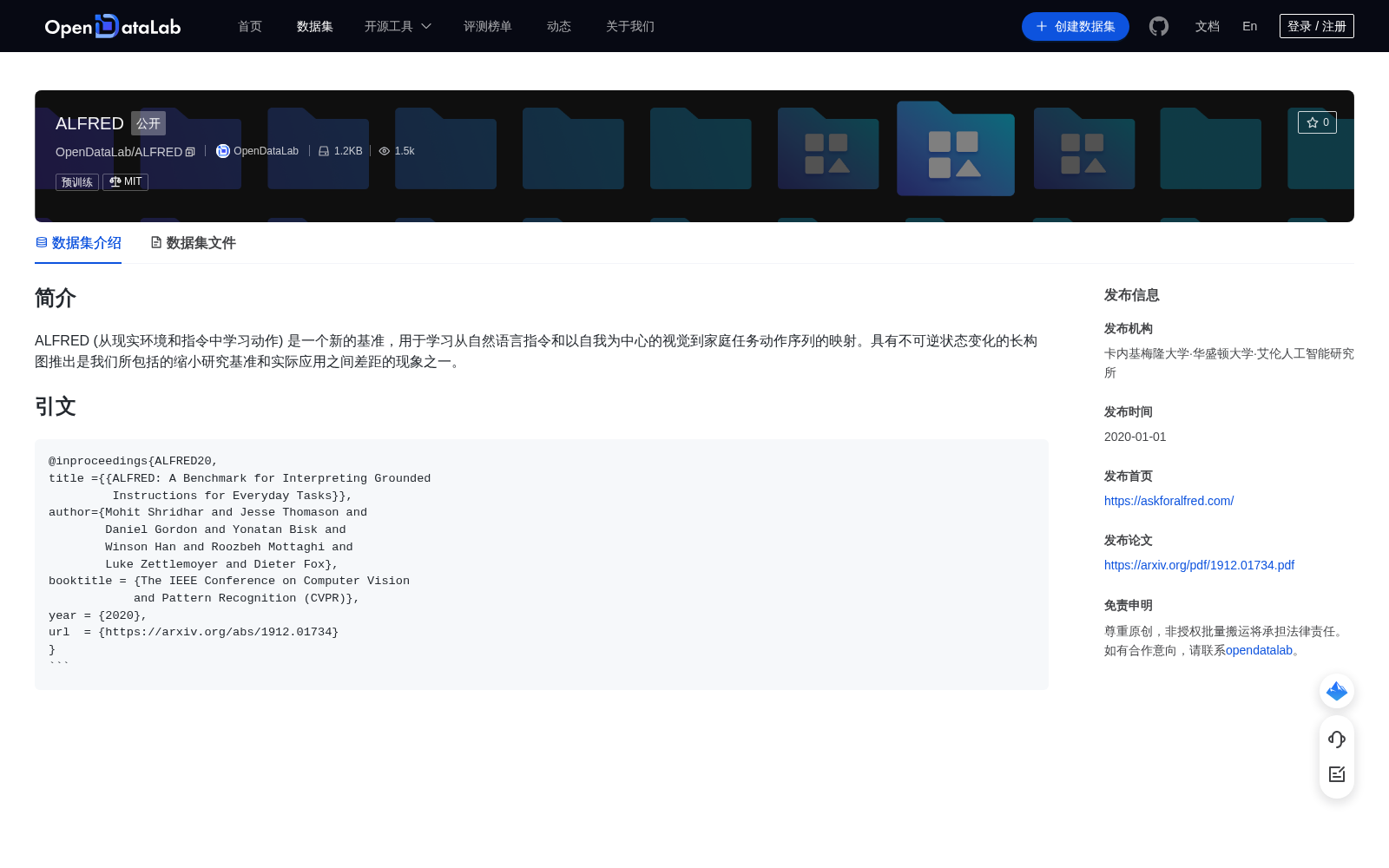Click the 1.5k views eye icon

coord(385,151)
